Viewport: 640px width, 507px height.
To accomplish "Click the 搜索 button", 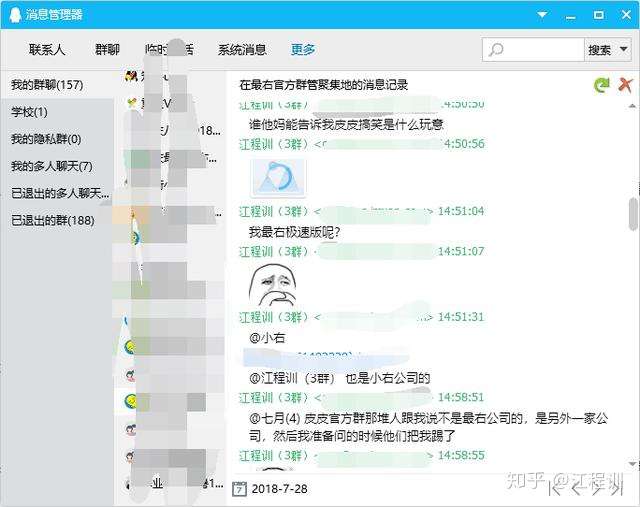I will pyautogui.click(x=599, y=50).
